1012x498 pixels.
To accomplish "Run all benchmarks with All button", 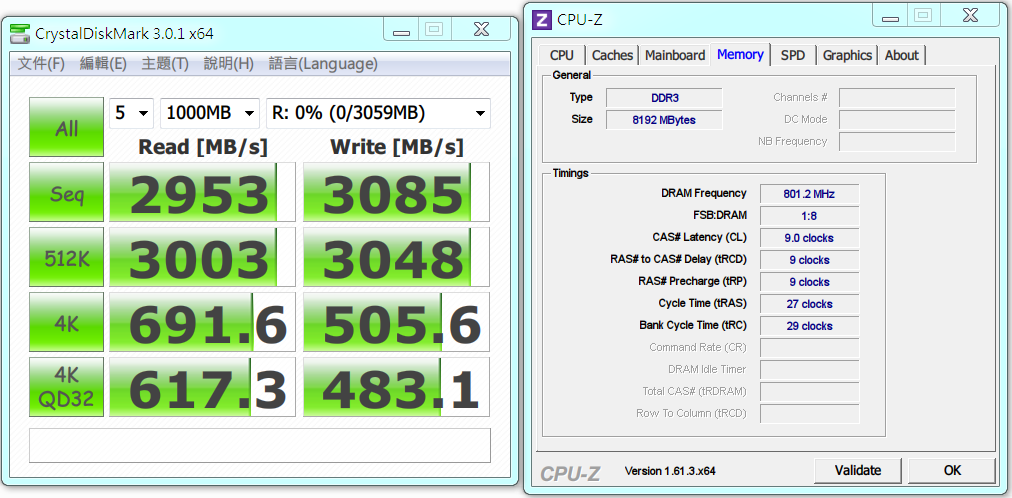I will click(66, 127).
